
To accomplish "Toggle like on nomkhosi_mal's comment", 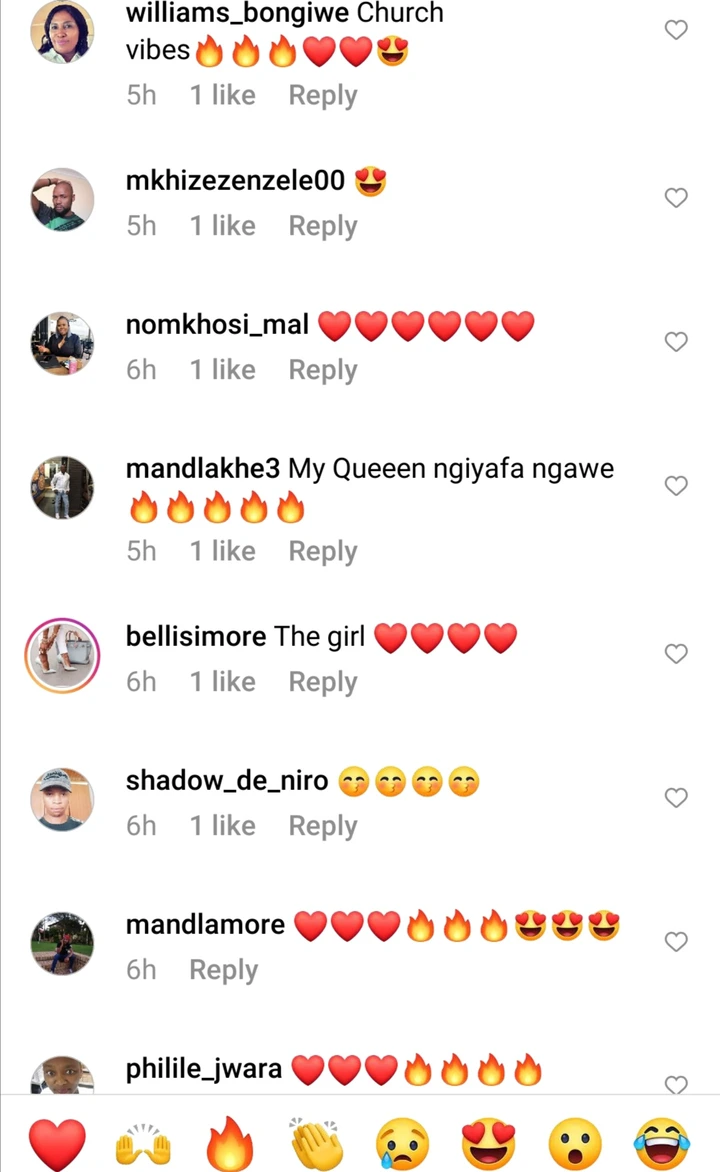I will 676,342.
